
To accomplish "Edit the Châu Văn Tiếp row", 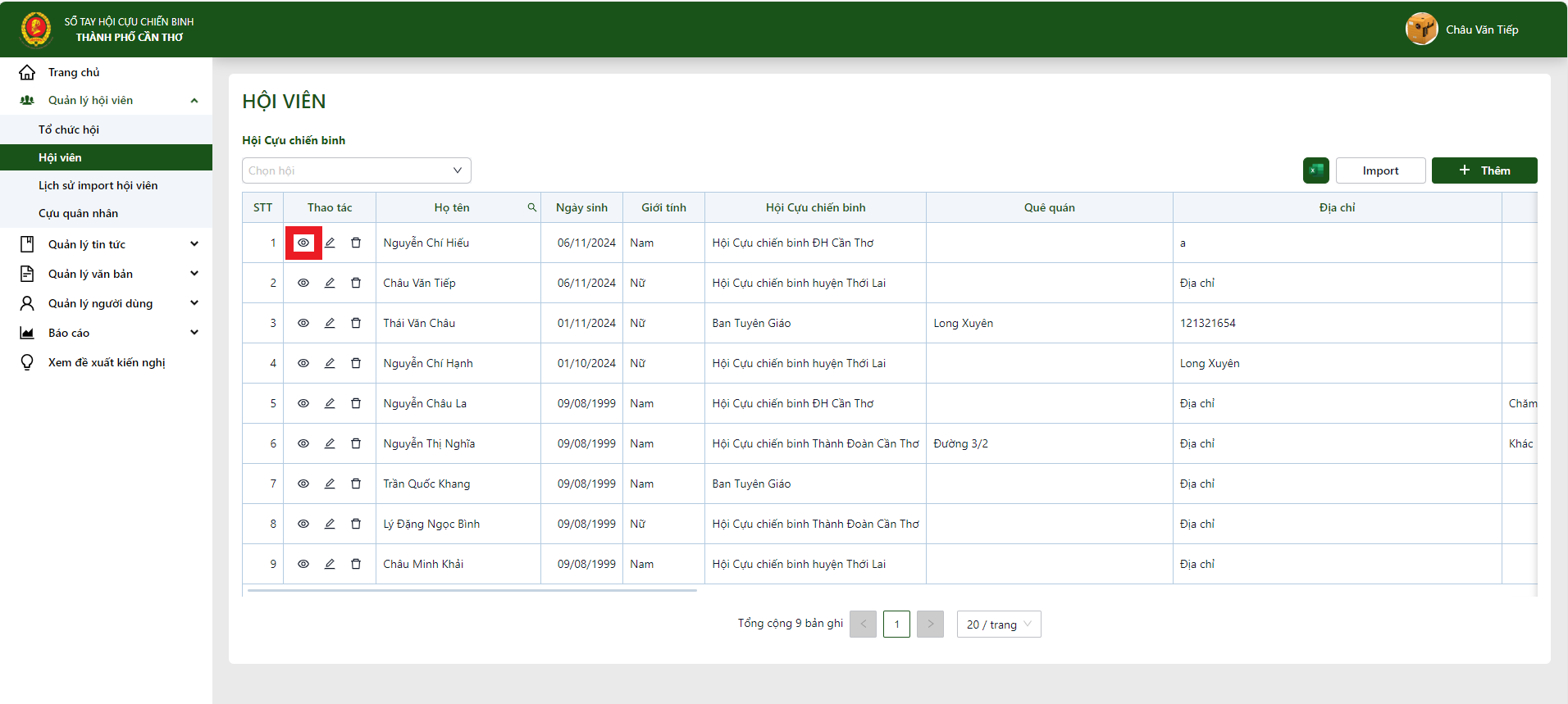I will coord(330,283).
